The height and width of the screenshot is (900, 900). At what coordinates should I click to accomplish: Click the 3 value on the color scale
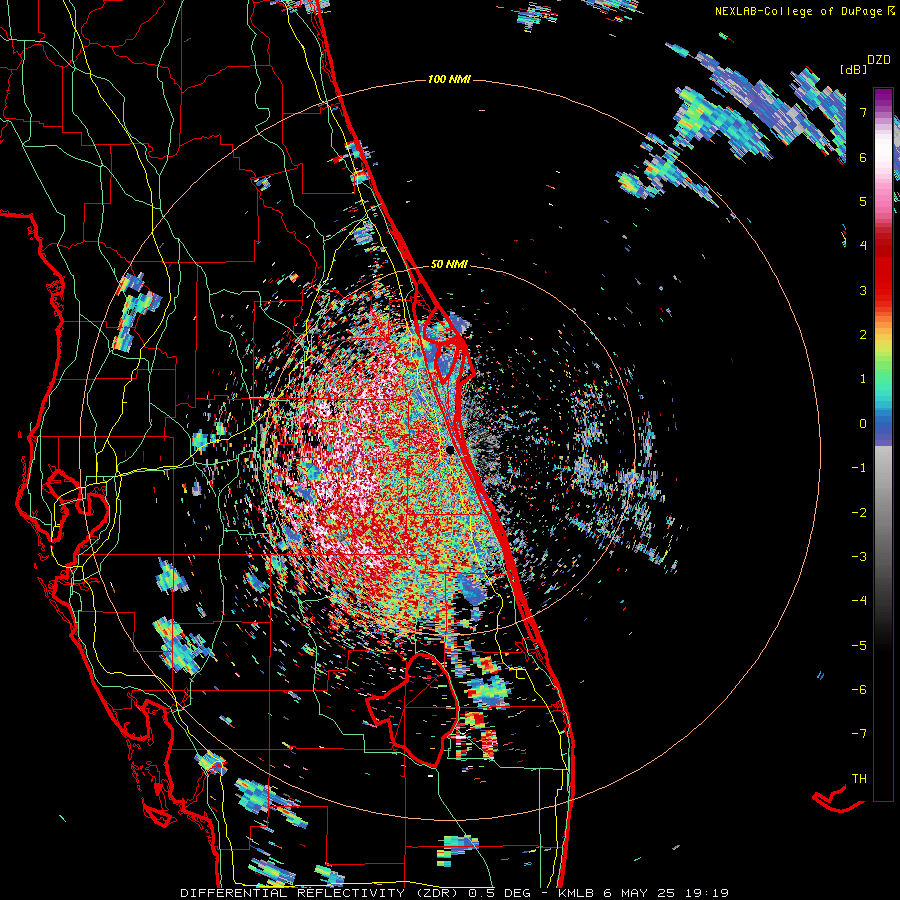[x=863, y=290]
